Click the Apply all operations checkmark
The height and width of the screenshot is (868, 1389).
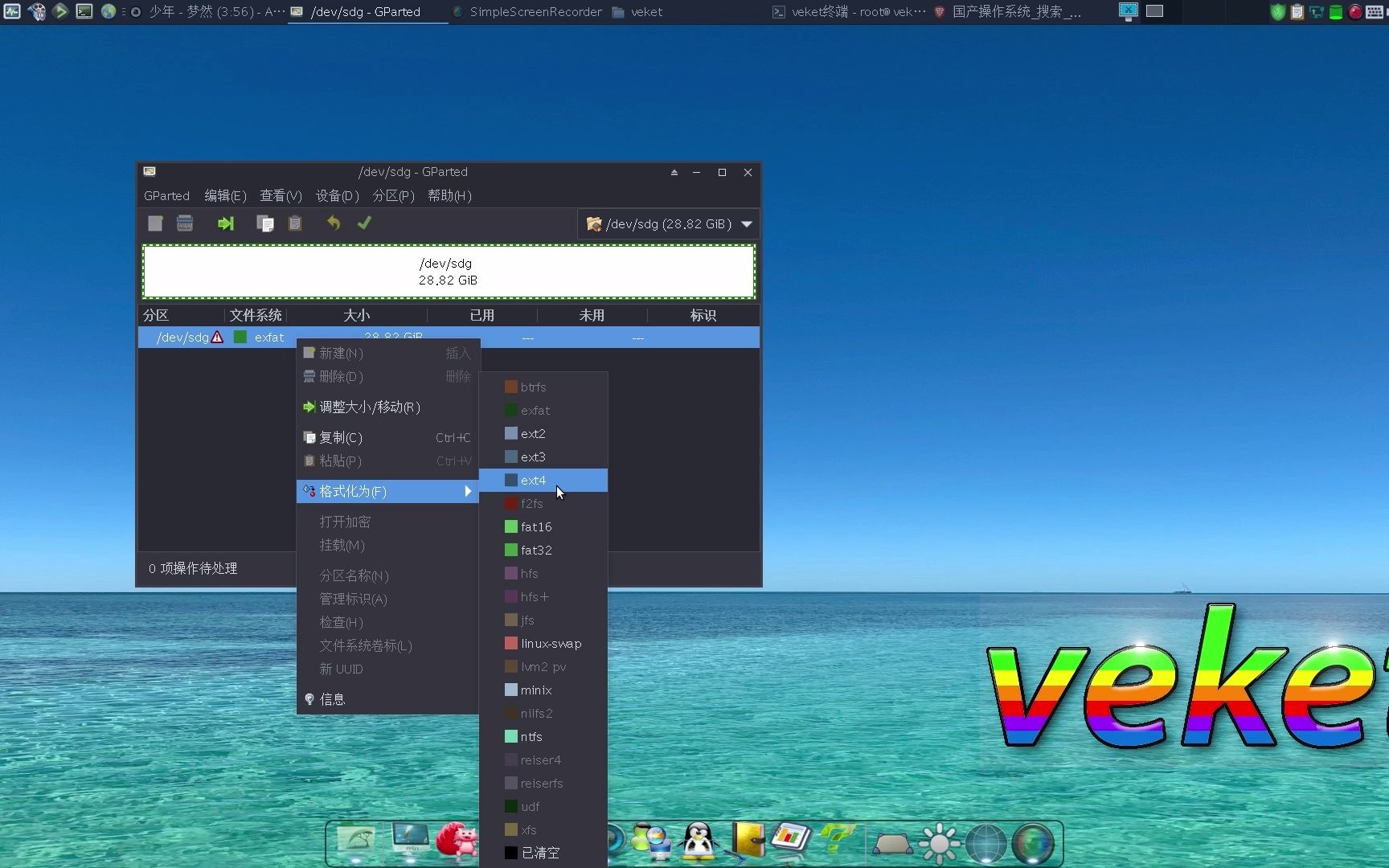364,223
